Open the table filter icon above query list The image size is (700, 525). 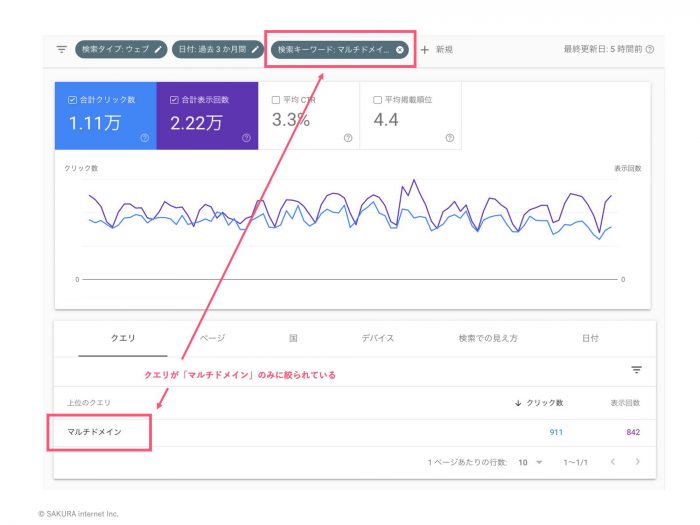(636, 370)
